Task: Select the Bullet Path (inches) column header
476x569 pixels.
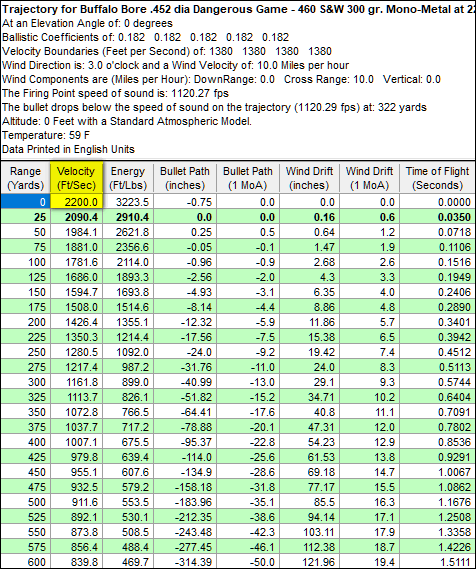Action: click(x=184, y=178)
